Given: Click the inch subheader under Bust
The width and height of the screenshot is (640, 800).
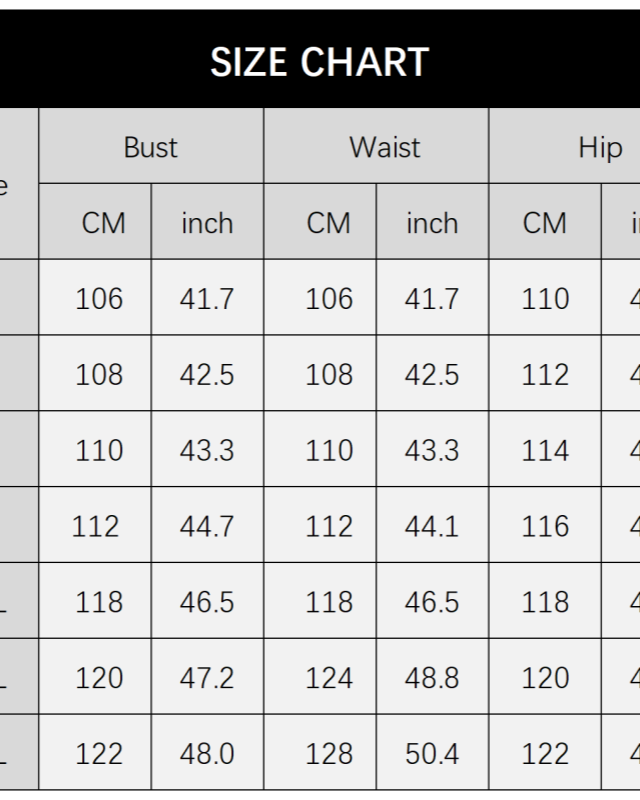Looking at the screenshot, I should (x=207, y=223).
